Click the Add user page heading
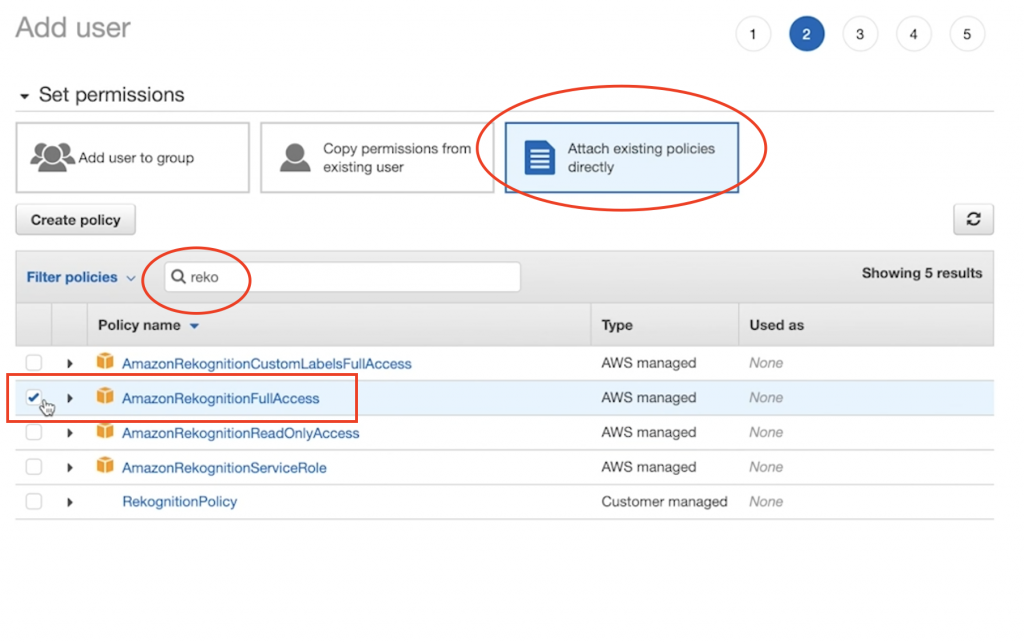 (x=73, y=28)
